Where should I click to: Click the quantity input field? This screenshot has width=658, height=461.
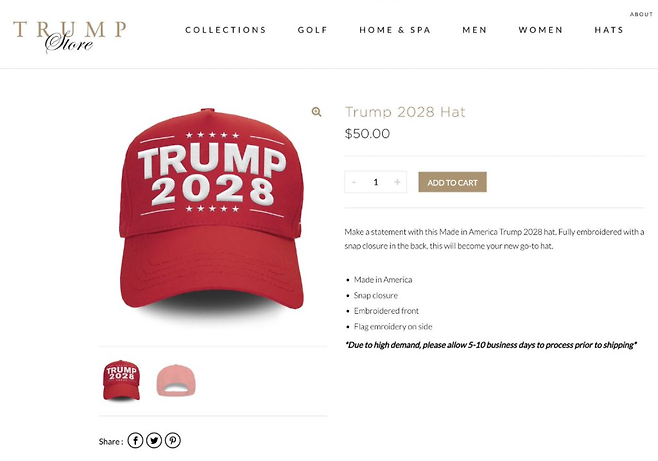click(376, 182)
